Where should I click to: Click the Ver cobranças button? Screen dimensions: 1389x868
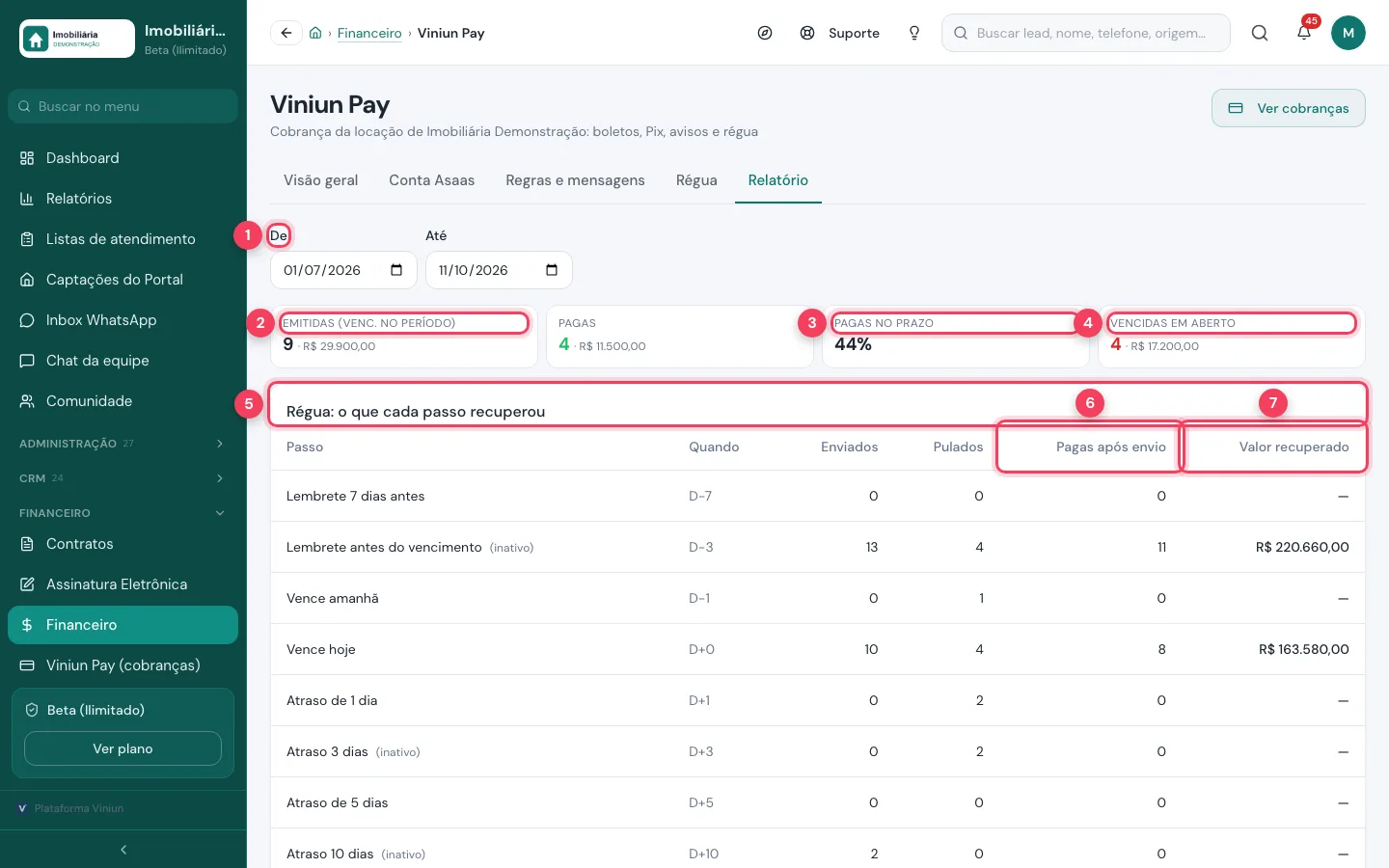tap(1289, 108)
